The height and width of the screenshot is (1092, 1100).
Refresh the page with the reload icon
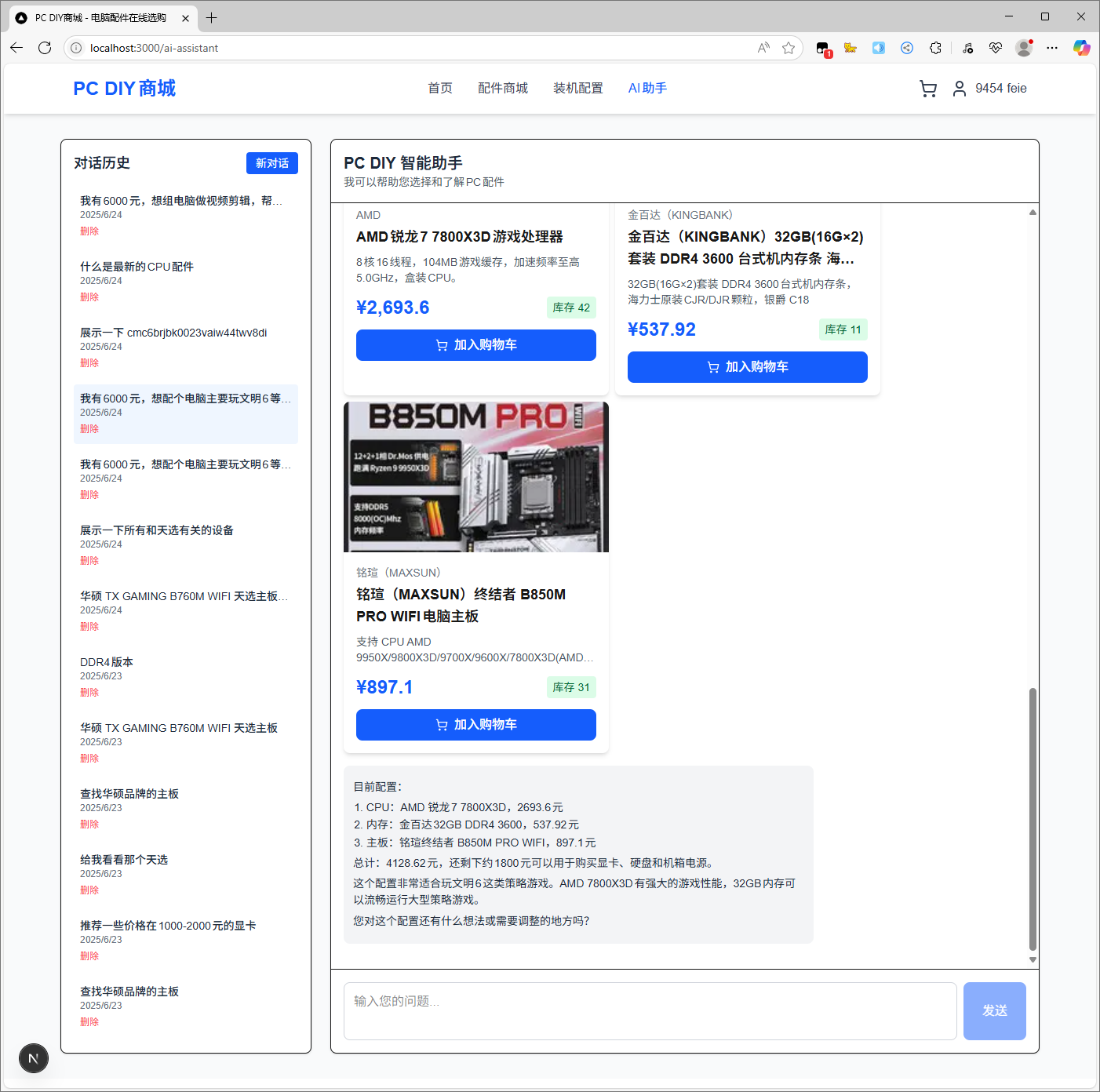(x=45, y=48)
